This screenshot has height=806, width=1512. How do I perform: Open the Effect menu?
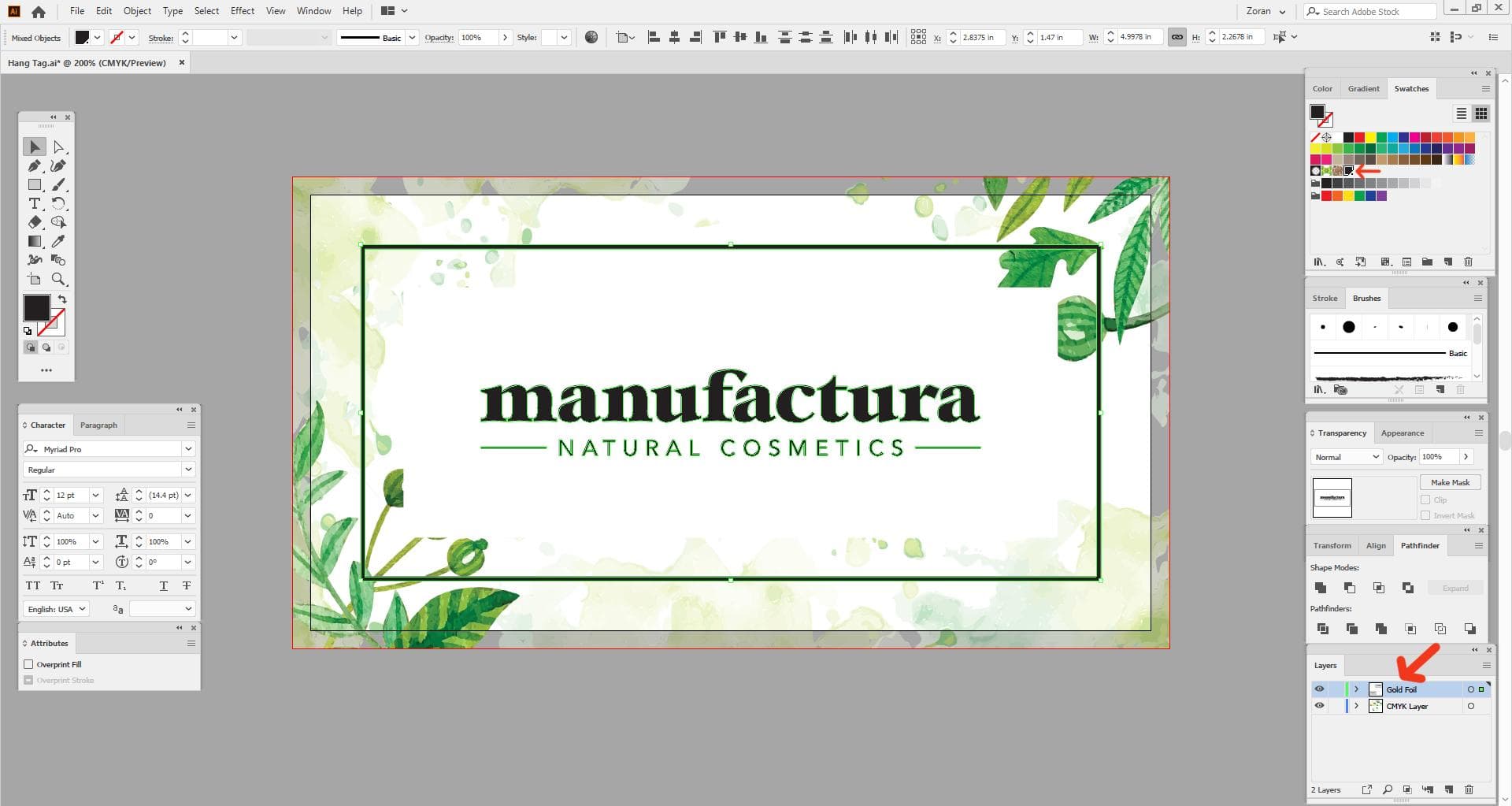point(242,10)
